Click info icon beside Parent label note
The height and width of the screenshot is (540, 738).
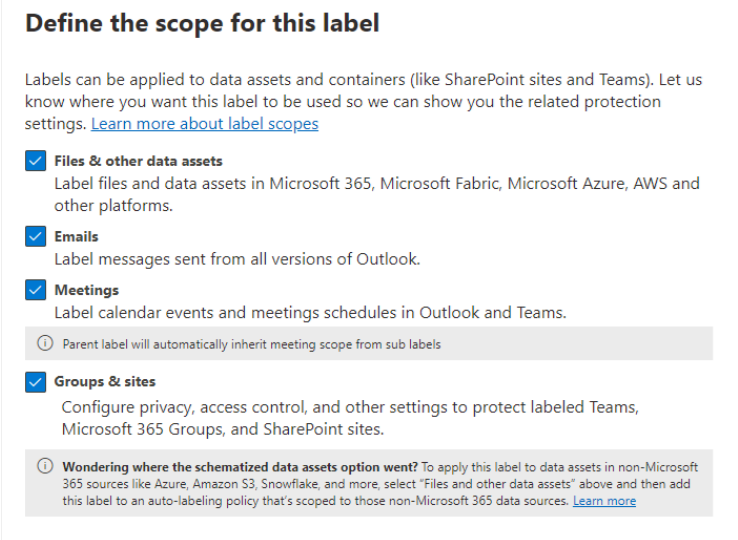tap(45, 344)
